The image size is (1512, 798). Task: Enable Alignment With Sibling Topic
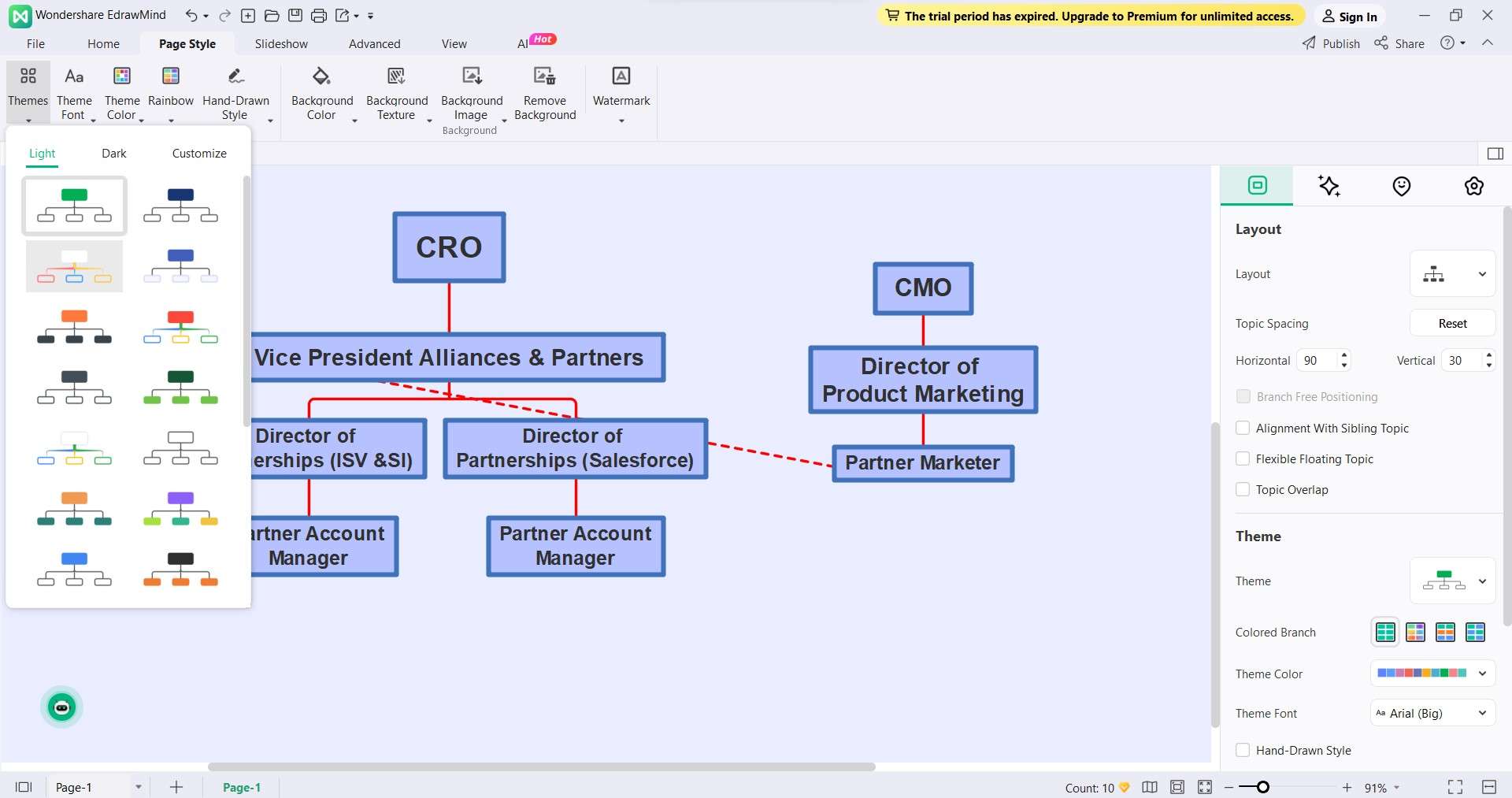(x=1243, y=428)
